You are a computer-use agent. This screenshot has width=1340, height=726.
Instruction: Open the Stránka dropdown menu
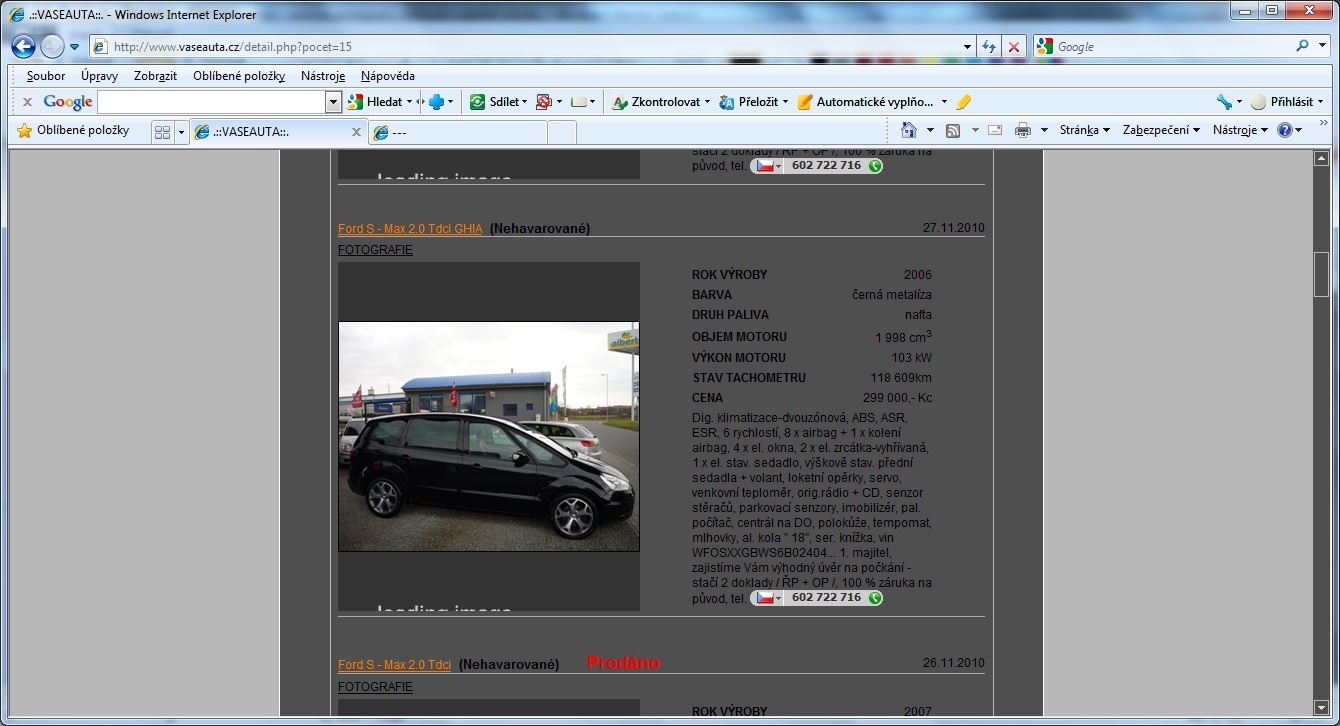coord(1084,130)
